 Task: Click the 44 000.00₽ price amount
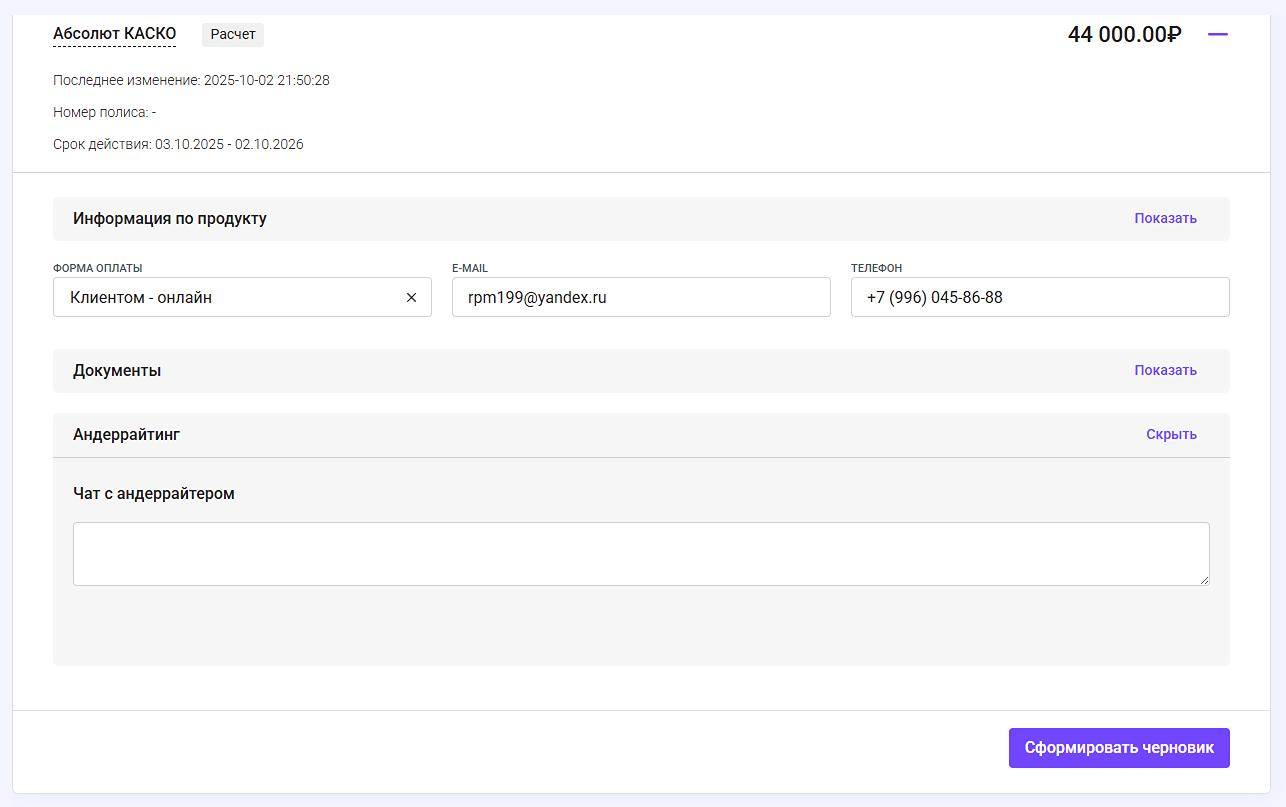click(1124, 34)
